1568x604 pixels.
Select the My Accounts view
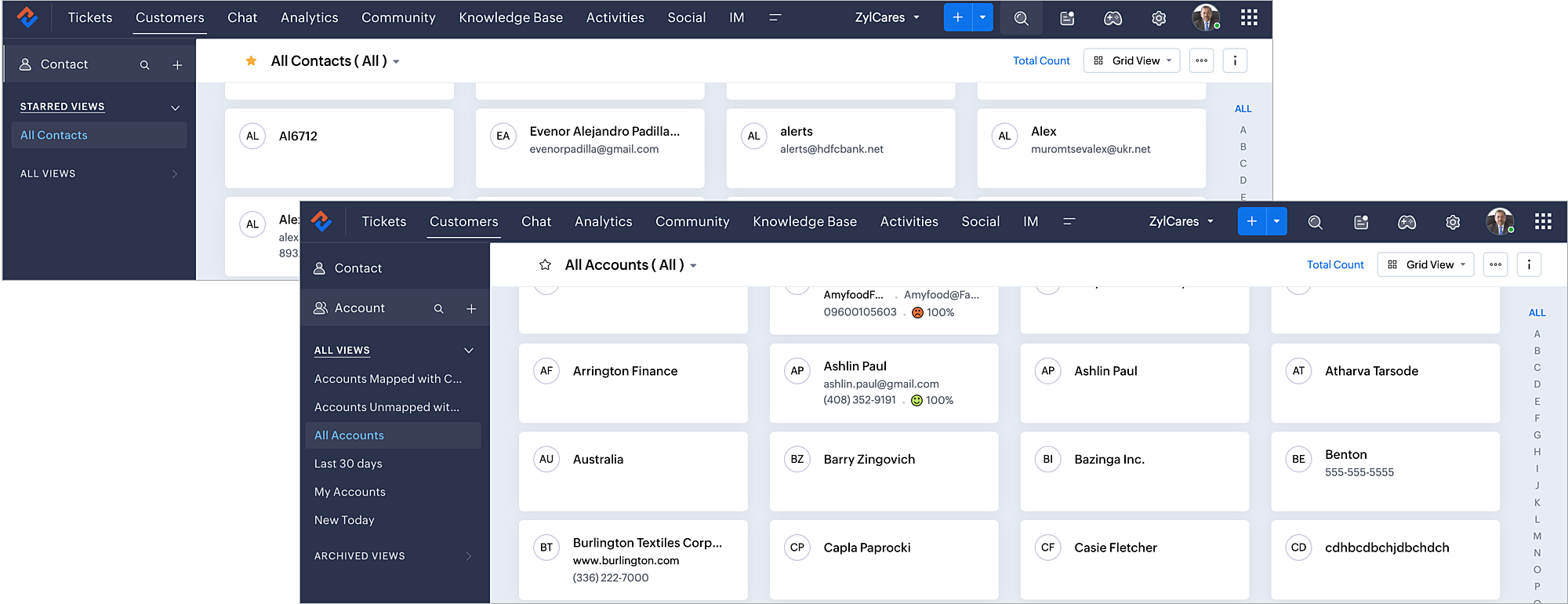pos(350,492)
